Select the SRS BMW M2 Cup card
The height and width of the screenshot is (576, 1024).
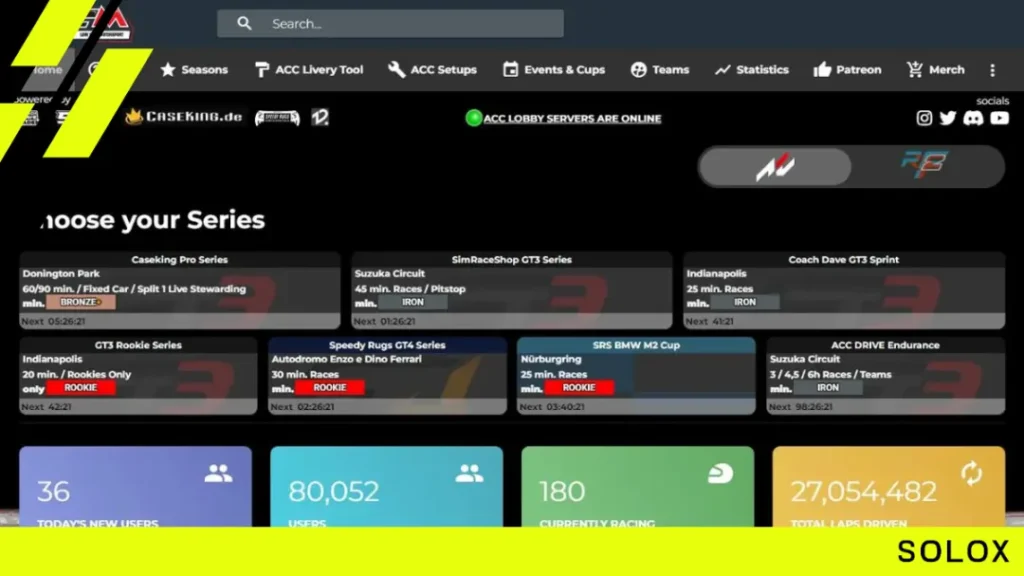click(636, 376)
